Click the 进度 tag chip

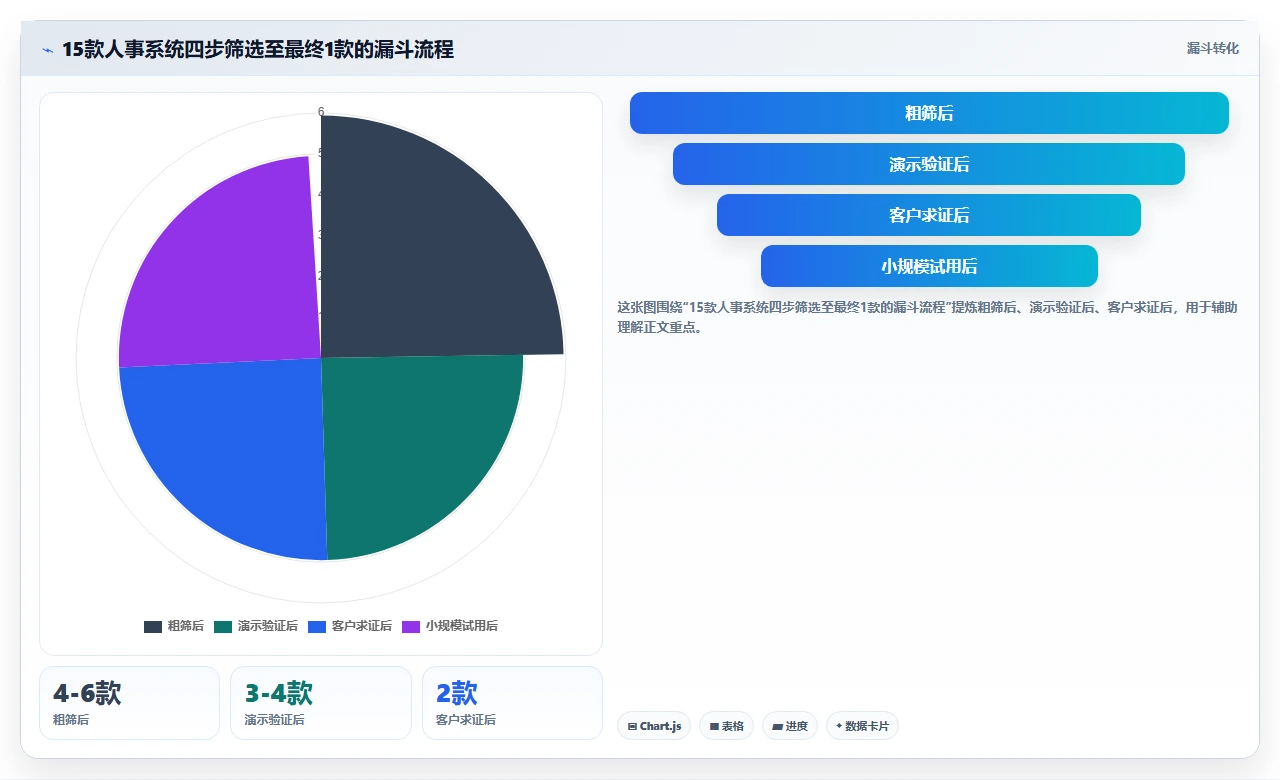click(x=790, y=726)
